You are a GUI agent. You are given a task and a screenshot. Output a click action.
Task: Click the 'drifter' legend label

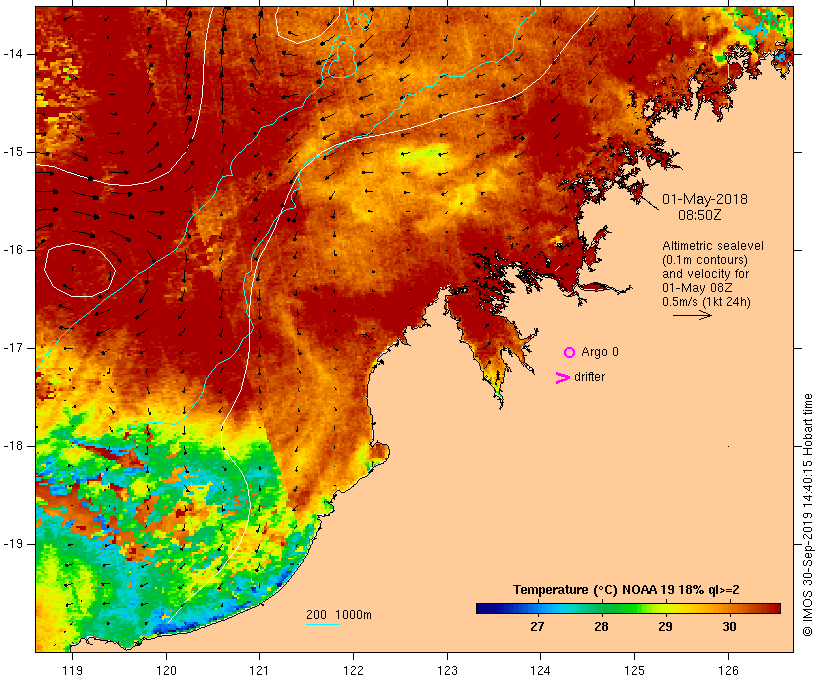(x=589, y=377)
